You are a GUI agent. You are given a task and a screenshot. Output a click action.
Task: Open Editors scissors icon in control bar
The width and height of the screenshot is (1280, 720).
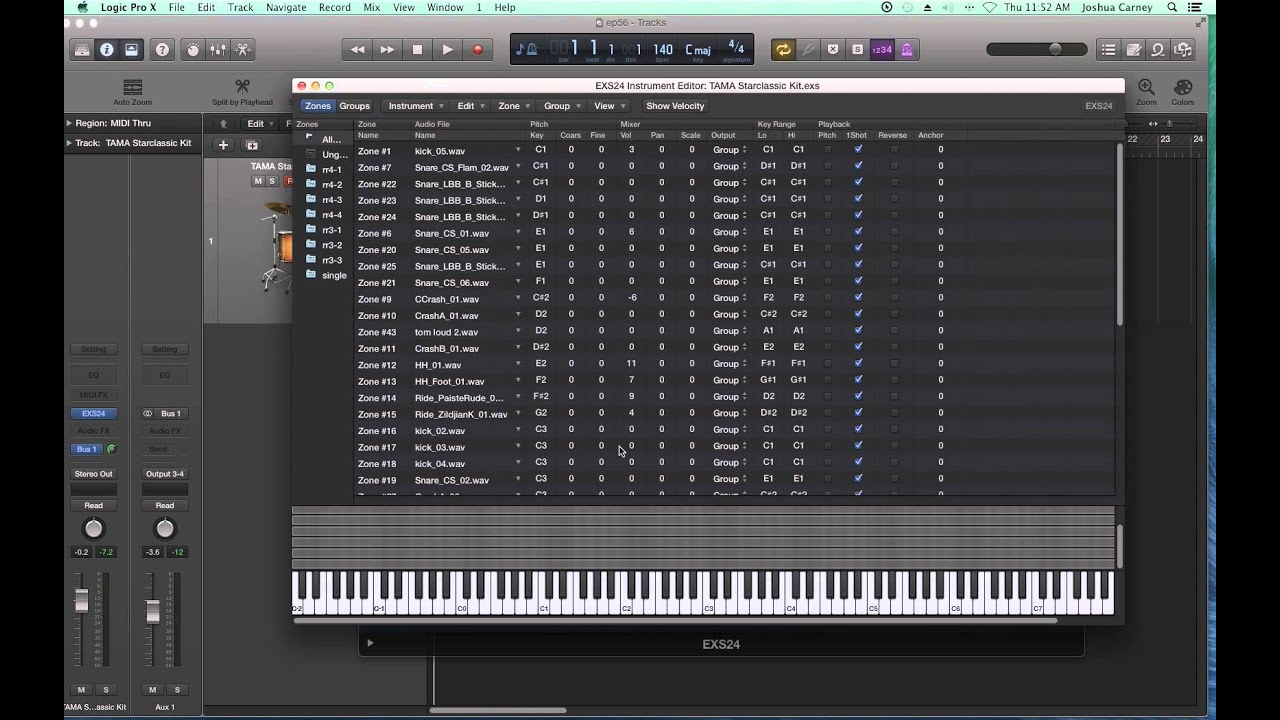[242, 49]
